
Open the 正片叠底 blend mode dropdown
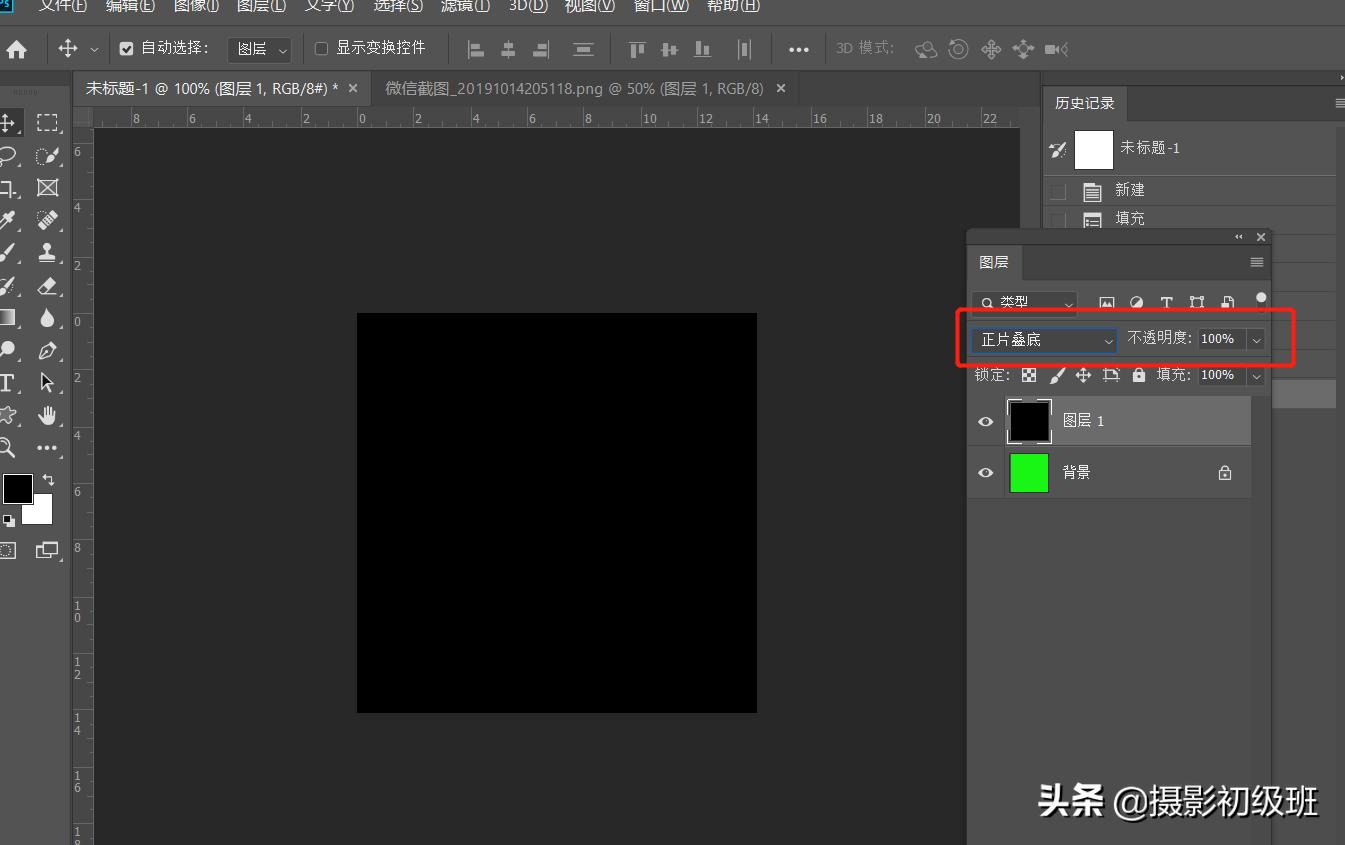(1043, 340)
